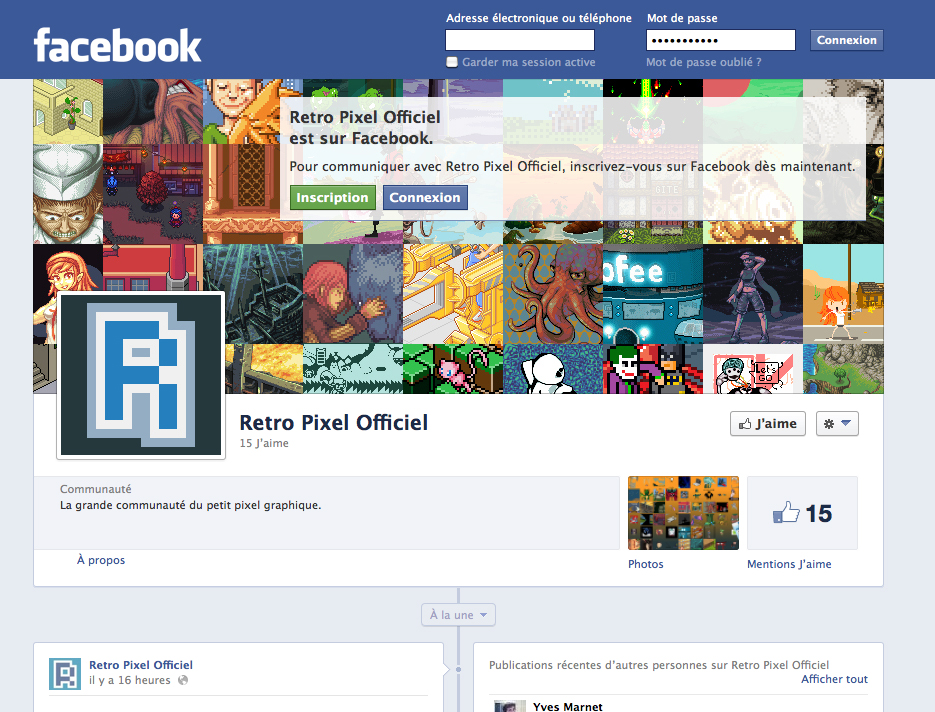Click the Facebook logo
Screen dimensions: 935x712
(117, 45)
